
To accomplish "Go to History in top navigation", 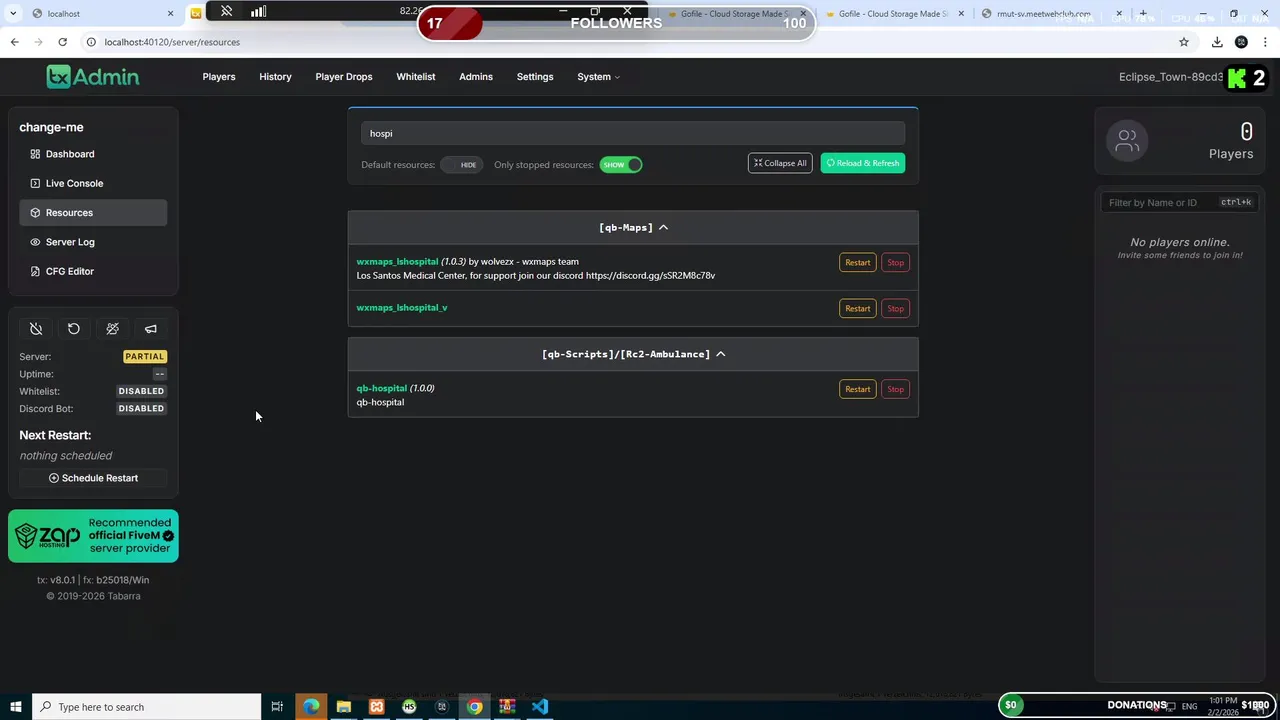I will [x=275, y=77].
